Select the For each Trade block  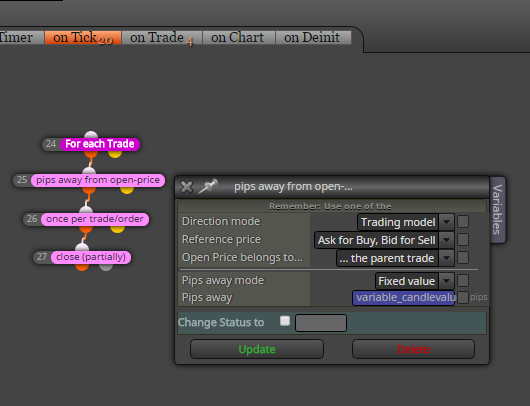100,144
